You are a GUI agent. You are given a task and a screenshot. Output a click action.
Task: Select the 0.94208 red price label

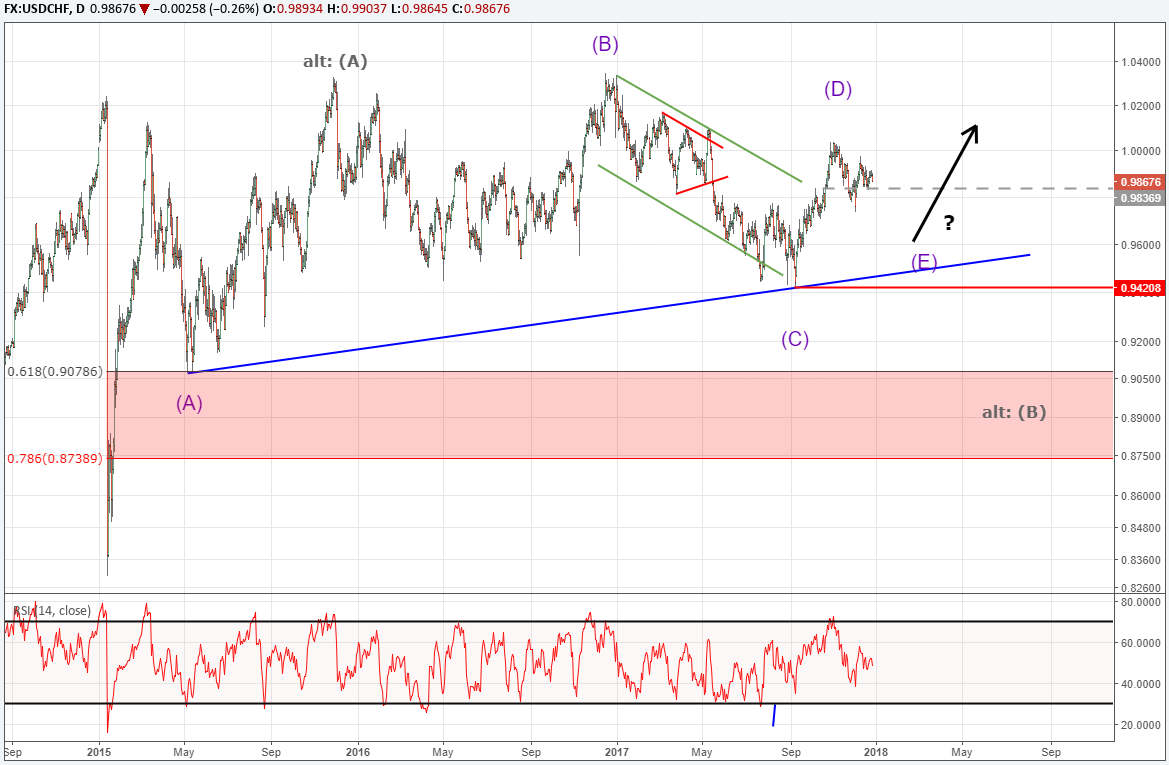tap(1140, 288)
